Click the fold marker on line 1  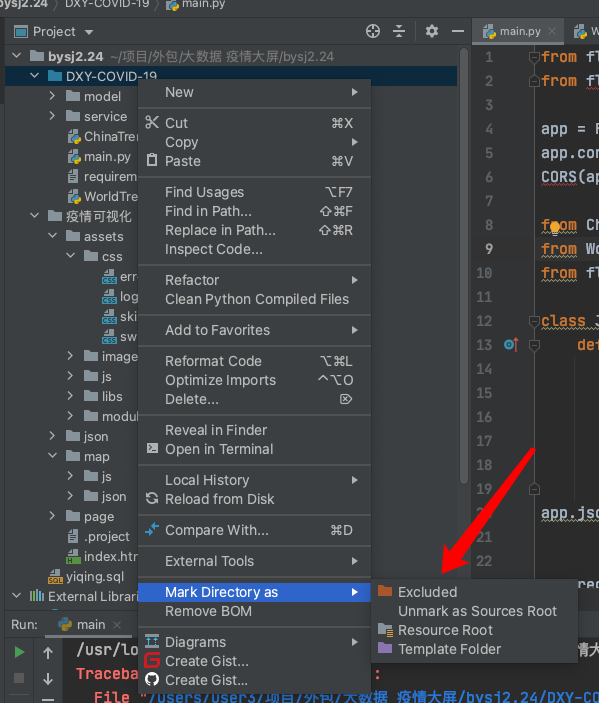pos(534,57)
